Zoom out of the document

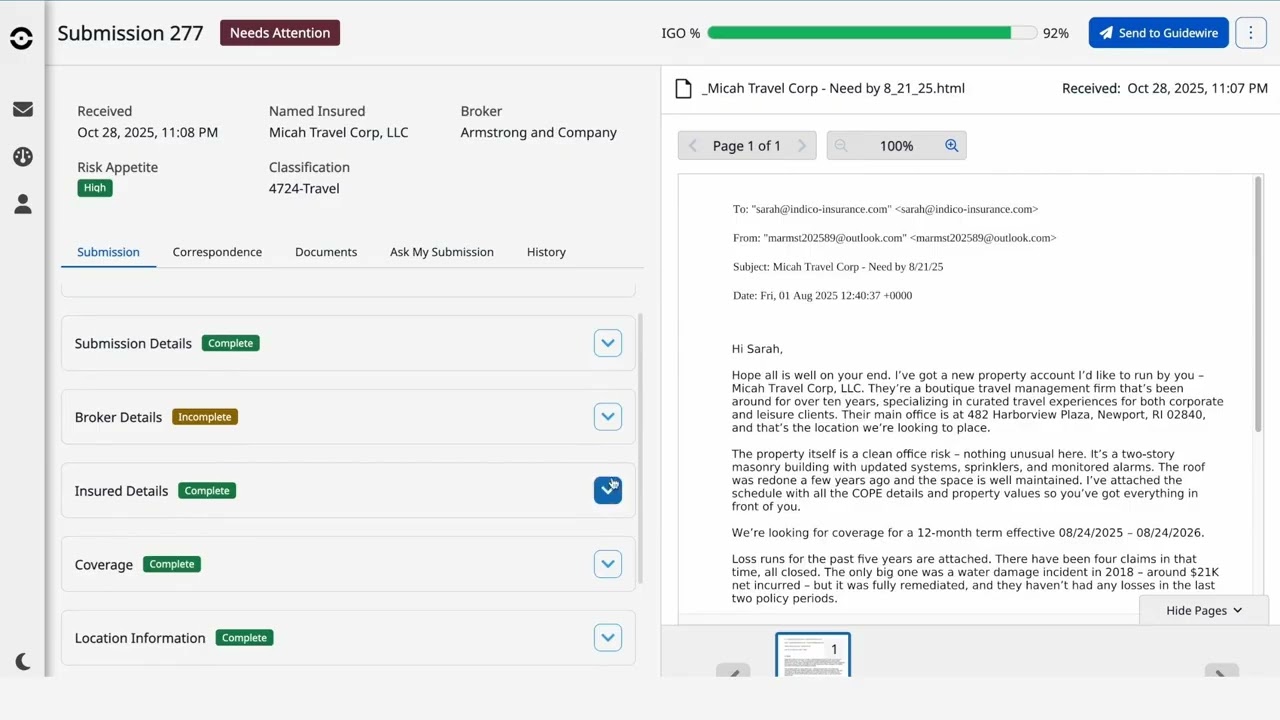tap(841, 146)
